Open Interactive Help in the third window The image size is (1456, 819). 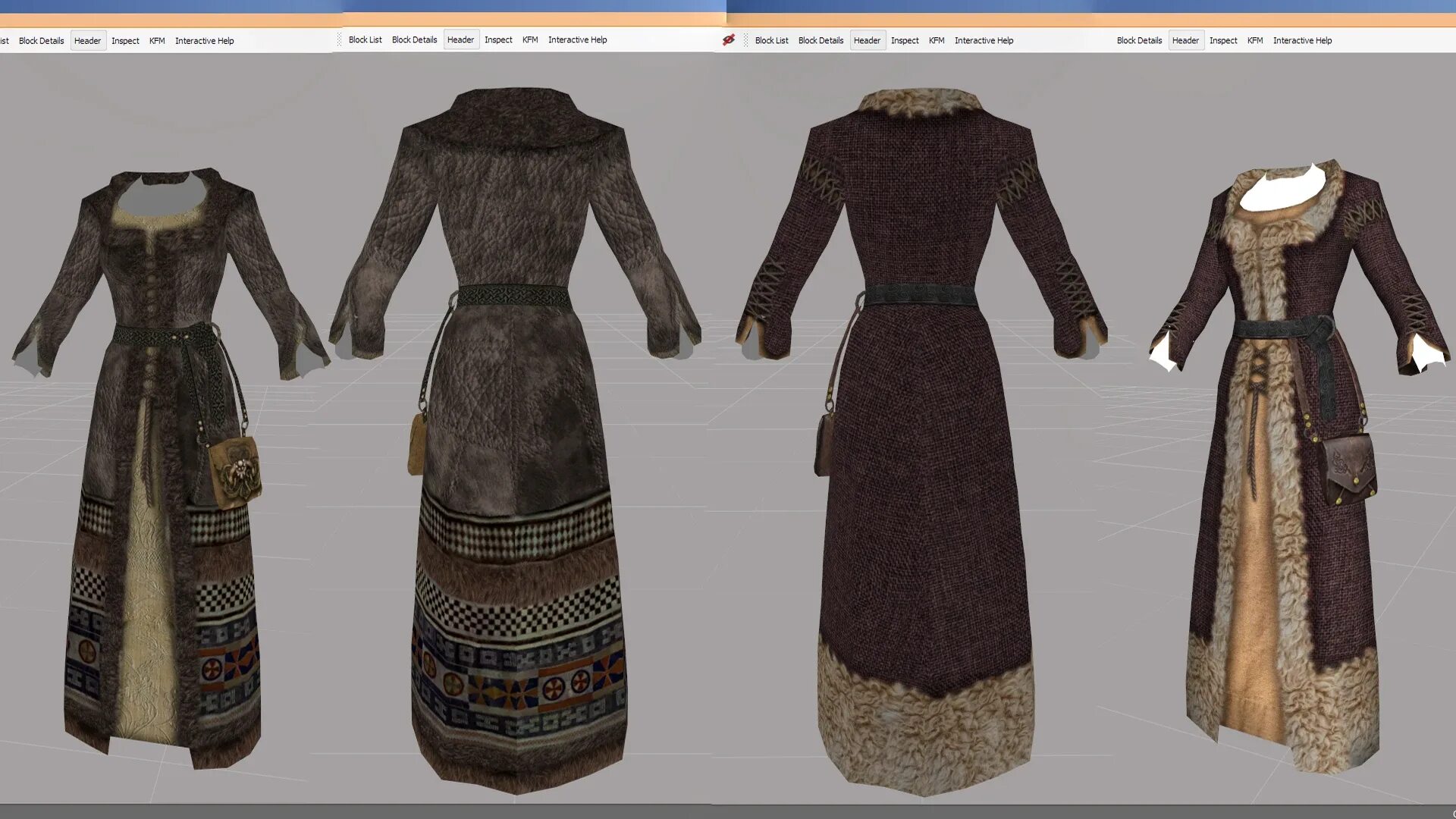coord(984,41)
